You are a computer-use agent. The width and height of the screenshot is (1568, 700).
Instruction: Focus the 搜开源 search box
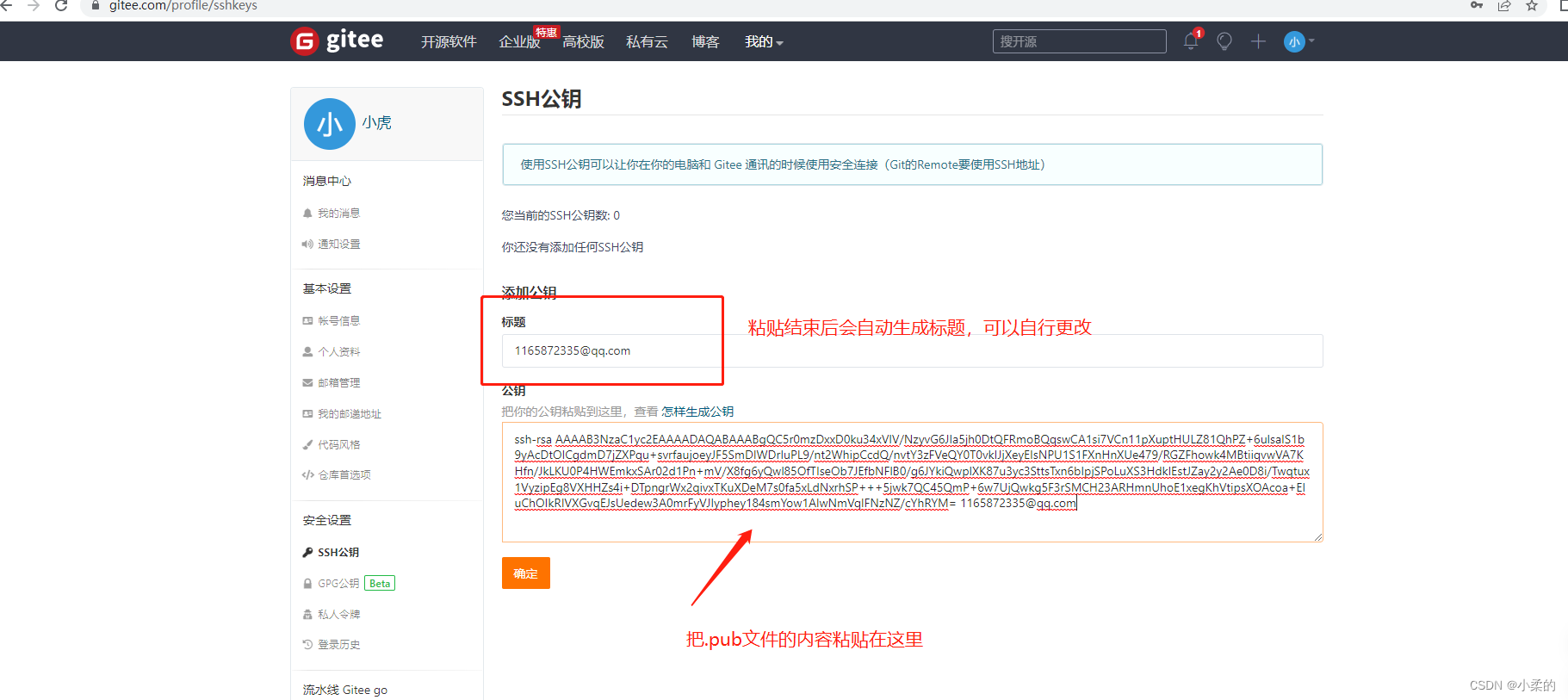click(x=1080, y=41)
